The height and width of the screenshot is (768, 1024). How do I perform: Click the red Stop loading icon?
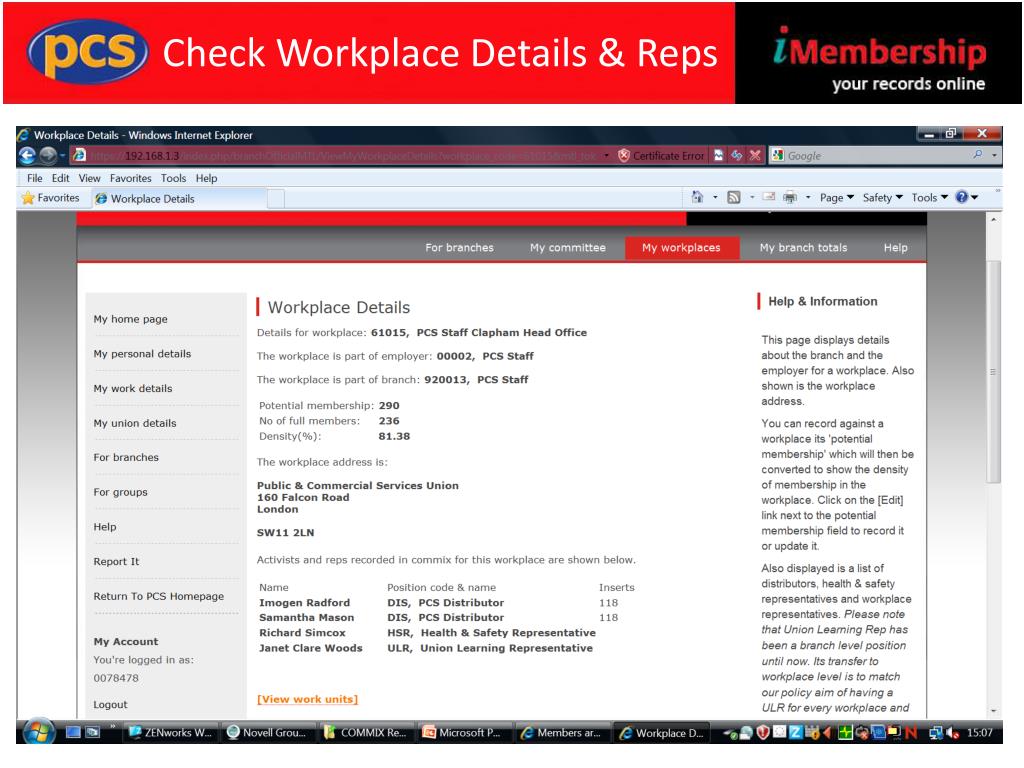pos(755,155)
